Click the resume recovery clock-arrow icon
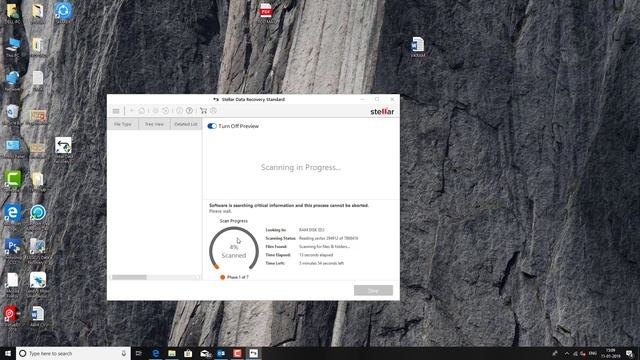Screen dimensions: 640x360 pyautogui.click(x=165, y=111)
